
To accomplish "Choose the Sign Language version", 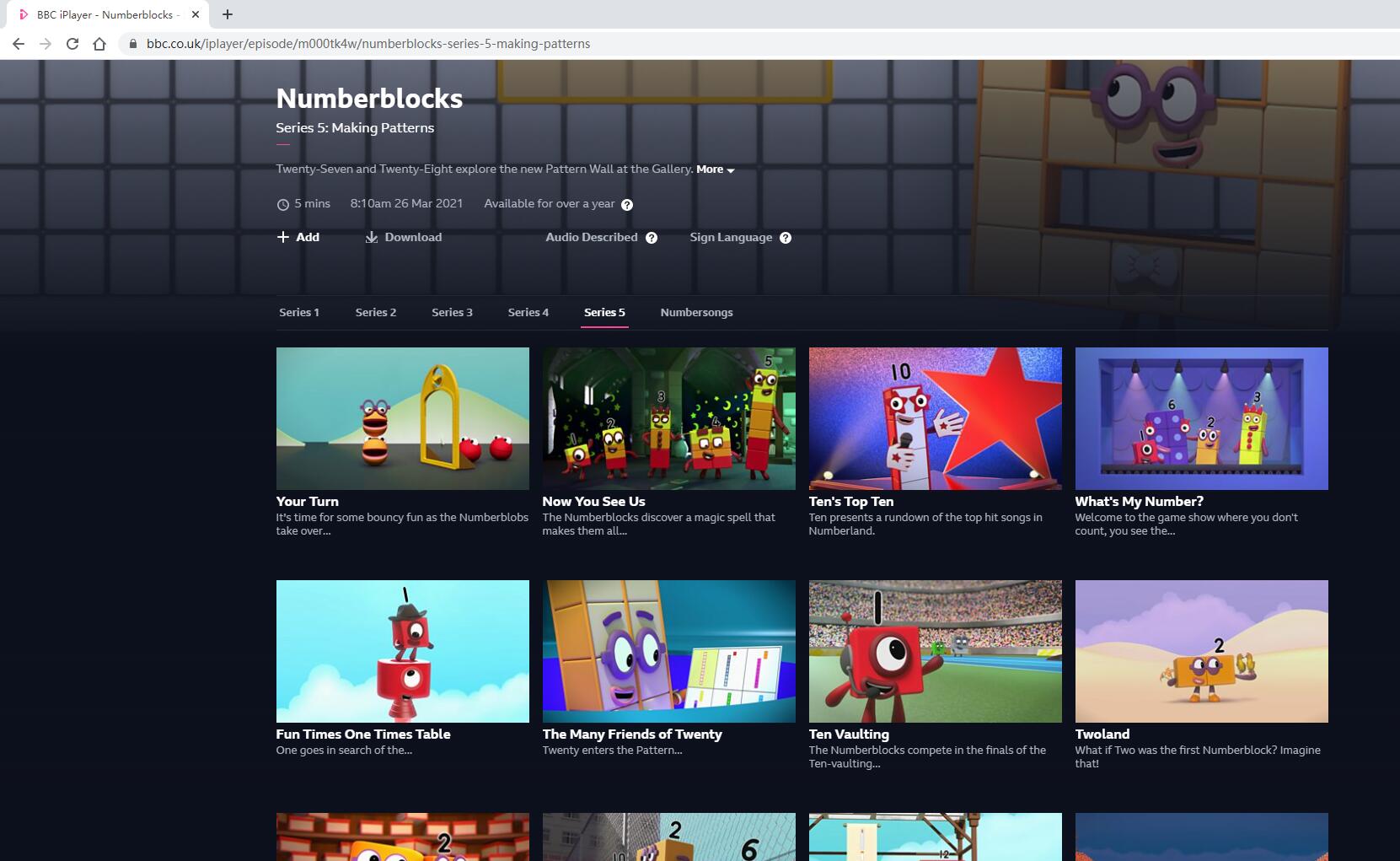I will coord(731,237).
